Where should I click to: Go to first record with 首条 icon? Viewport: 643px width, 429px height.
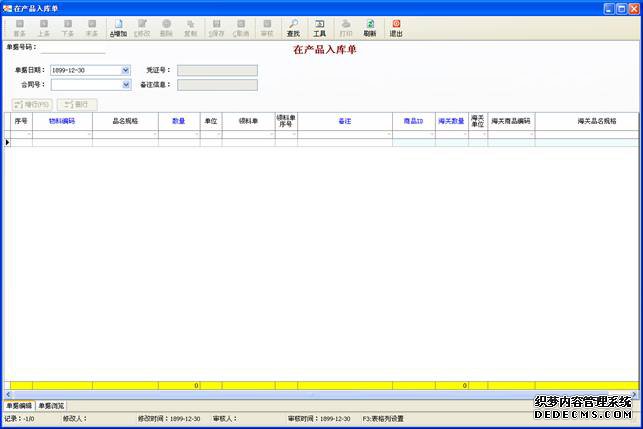click(x=20, y=27)
